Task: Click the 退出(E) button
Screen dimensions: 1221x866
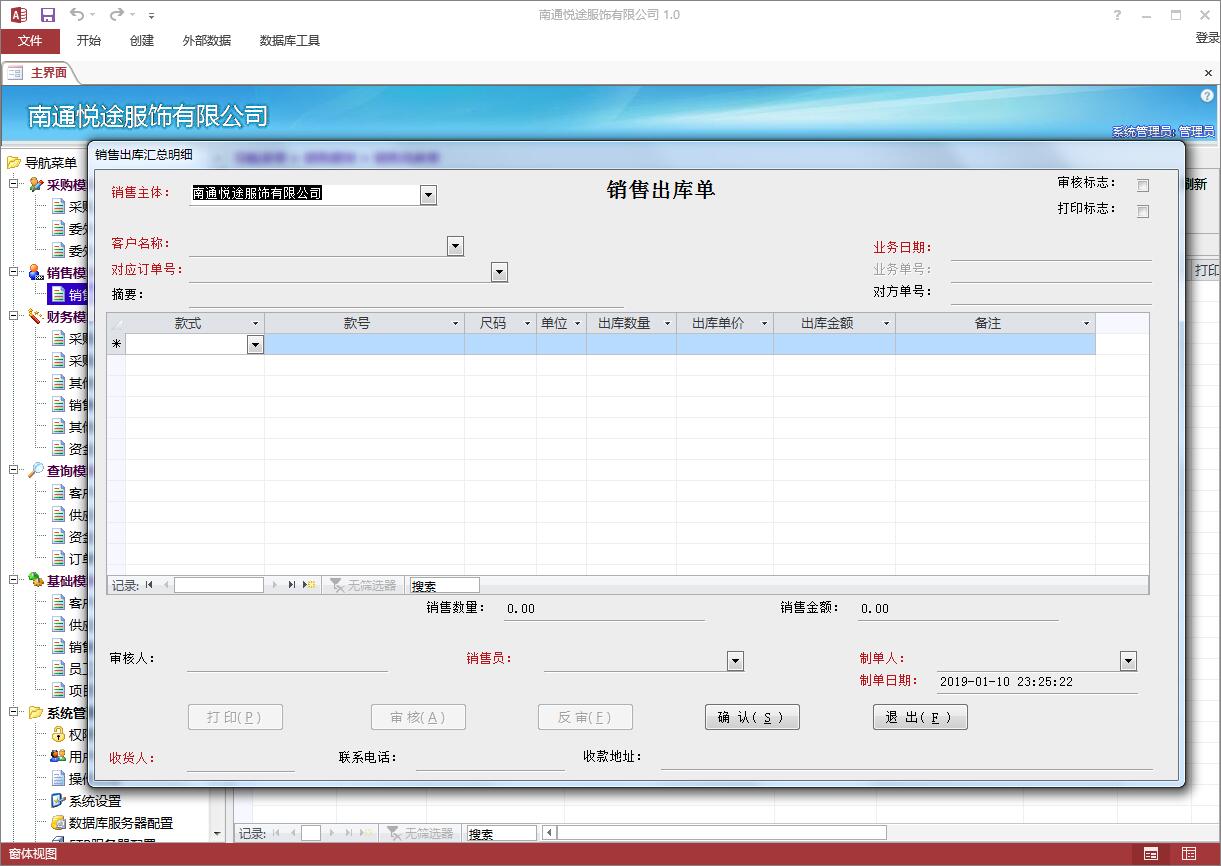Action: pos(920,717)
